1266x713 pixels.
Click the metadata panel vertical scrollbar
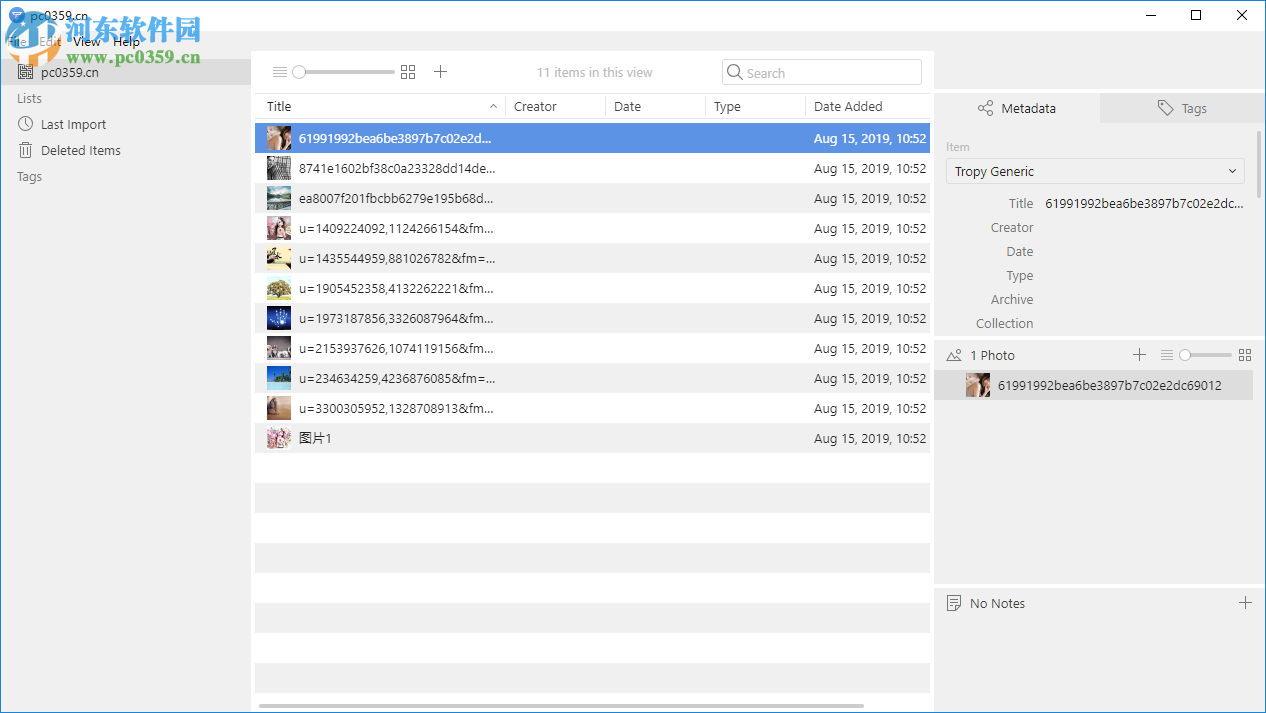click(1259, 163)
